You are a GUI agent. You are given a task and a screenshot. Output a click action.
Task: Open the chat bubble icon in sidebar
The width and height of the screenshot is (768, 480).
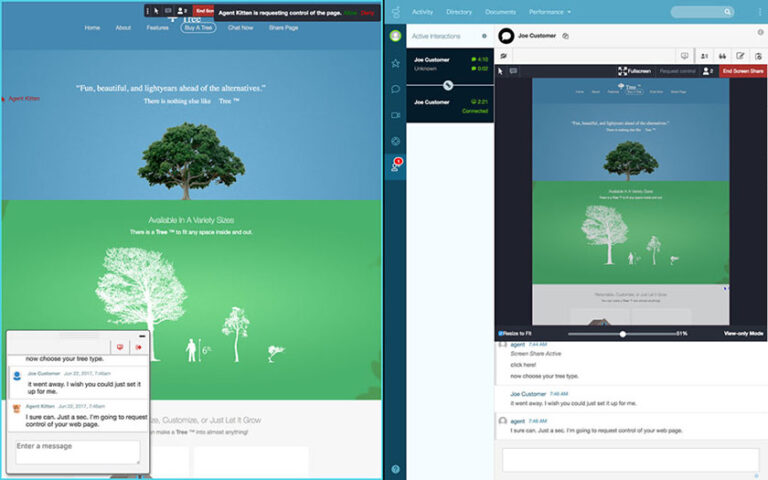[x=395, y=89]
